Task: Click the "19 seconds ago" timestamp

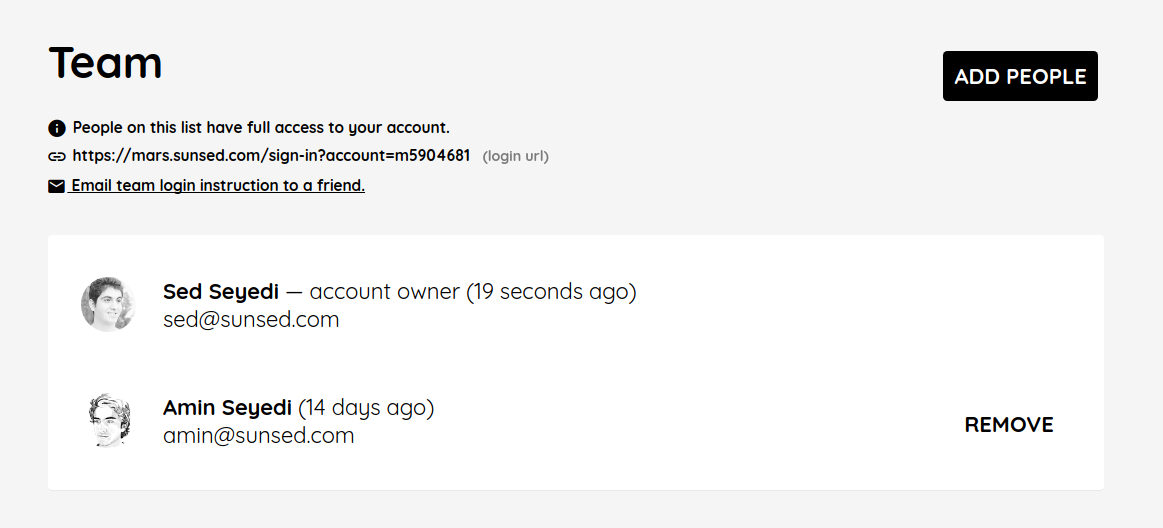Action: (x=551, y=292)
